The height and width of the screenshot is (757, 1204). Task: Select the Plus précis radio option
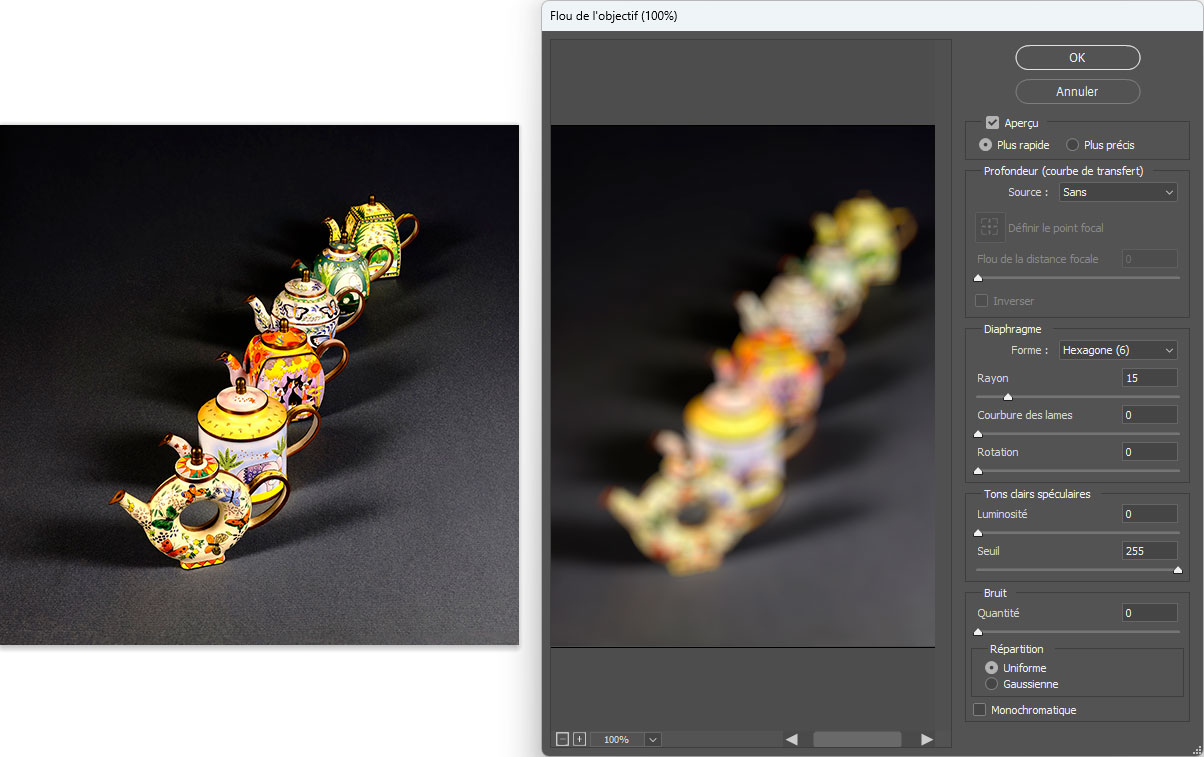tap(1072, 145)
